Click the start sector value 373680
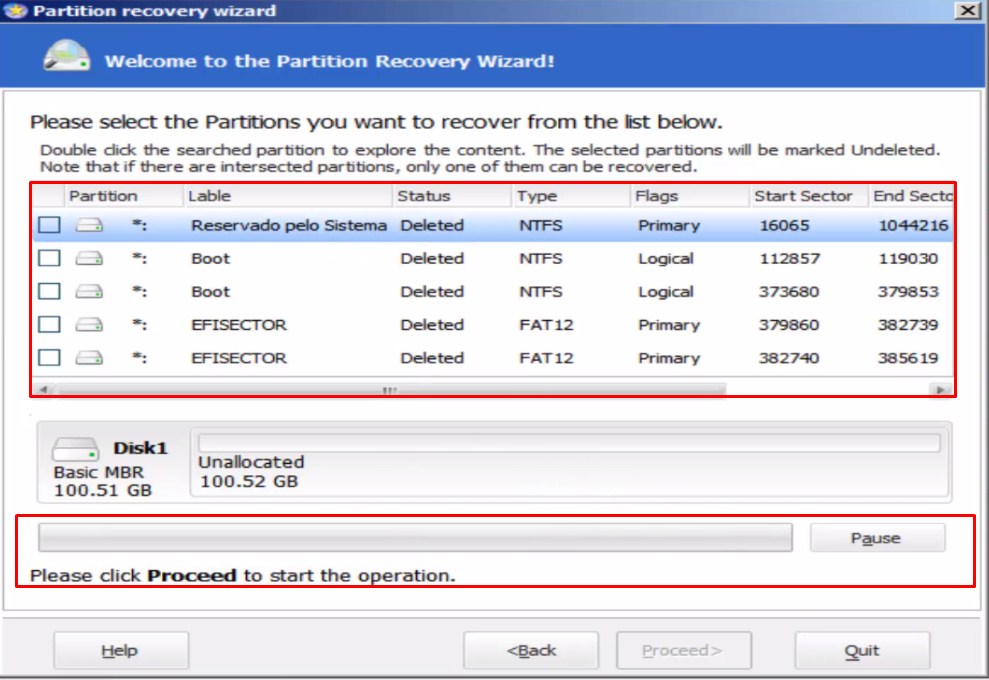 (x=789, y=291)
